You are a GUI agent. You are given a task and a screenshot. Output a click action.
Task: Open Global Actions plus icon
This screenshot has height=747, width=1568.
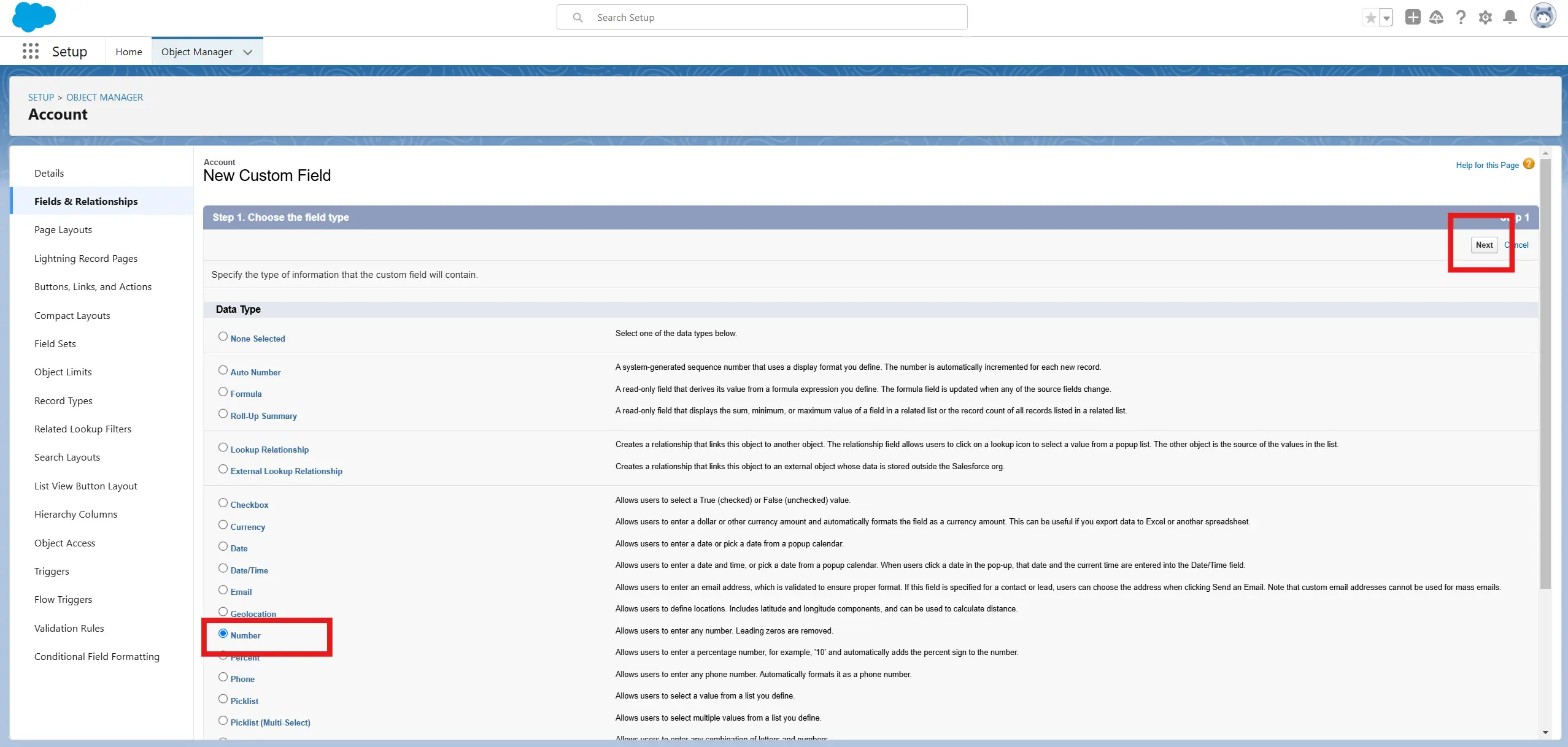coord(1412,17)
